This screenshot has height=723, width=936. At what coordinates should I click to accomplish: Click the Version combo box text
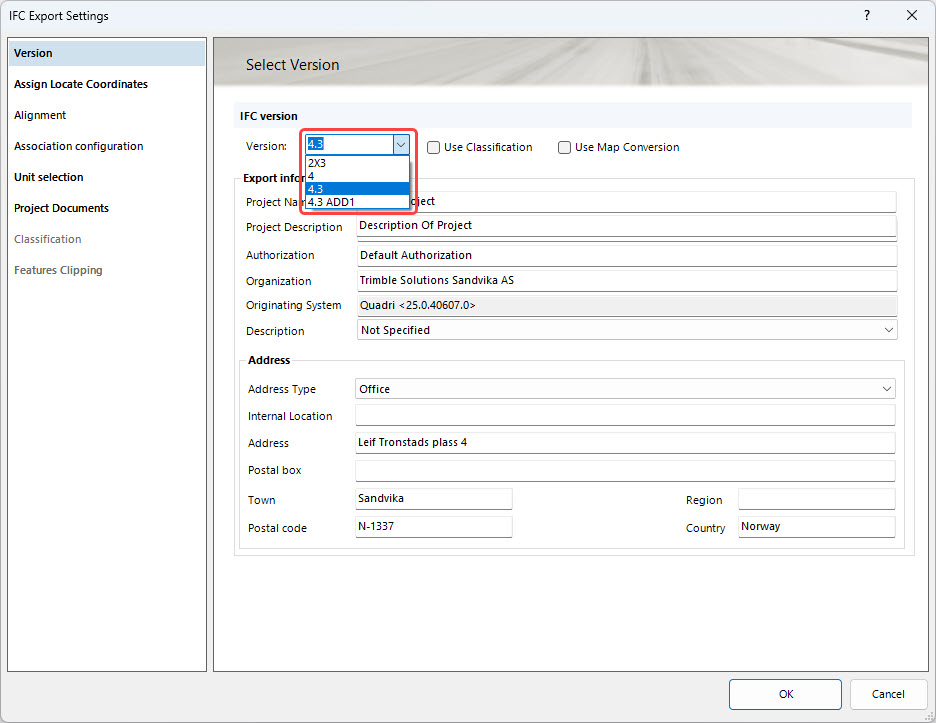click(x=349, y=144)
